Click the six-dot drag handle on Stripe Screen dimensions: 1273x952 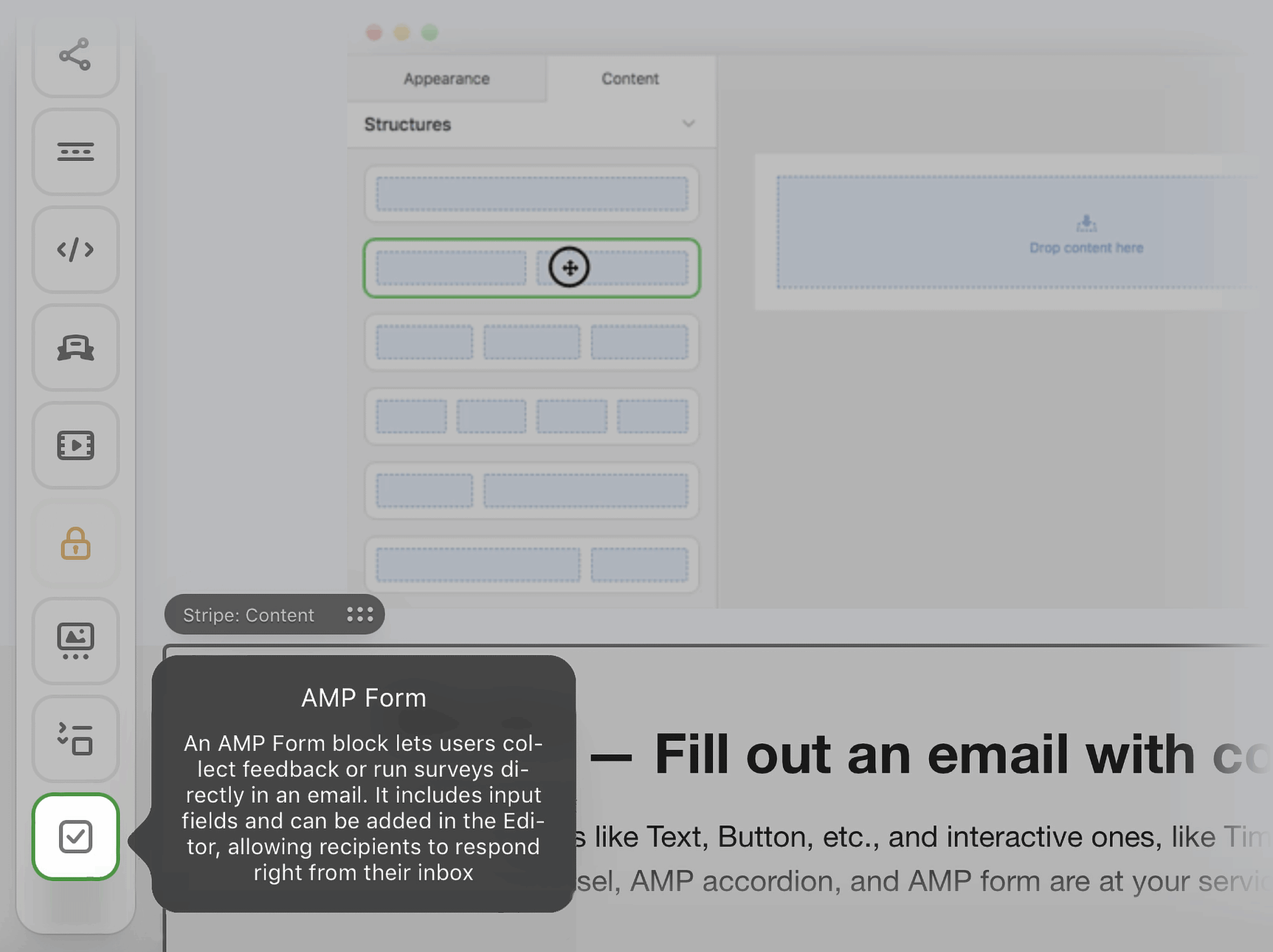(x=360, y=615)
